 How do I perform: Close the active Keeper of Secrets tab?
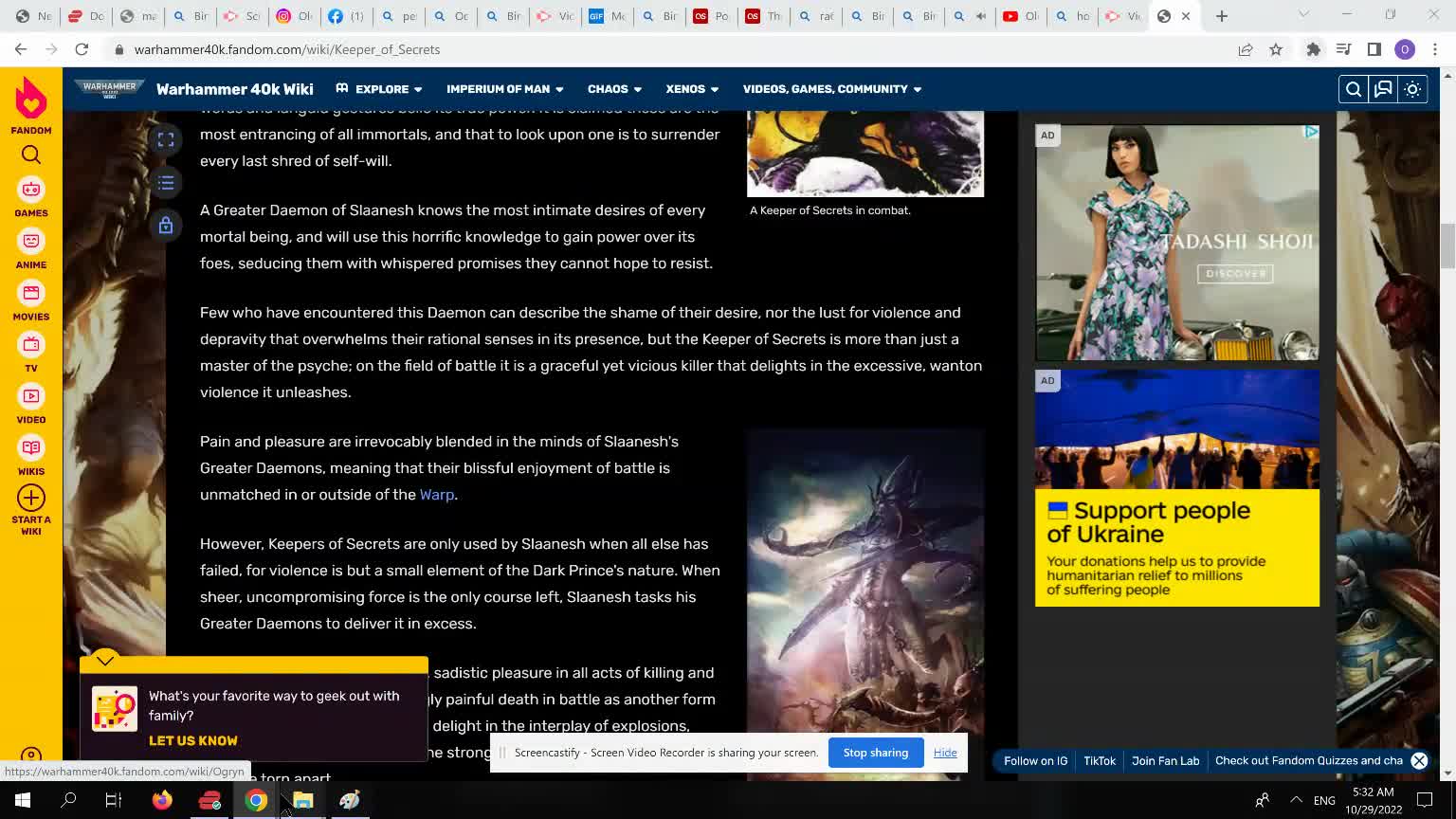1185,16
